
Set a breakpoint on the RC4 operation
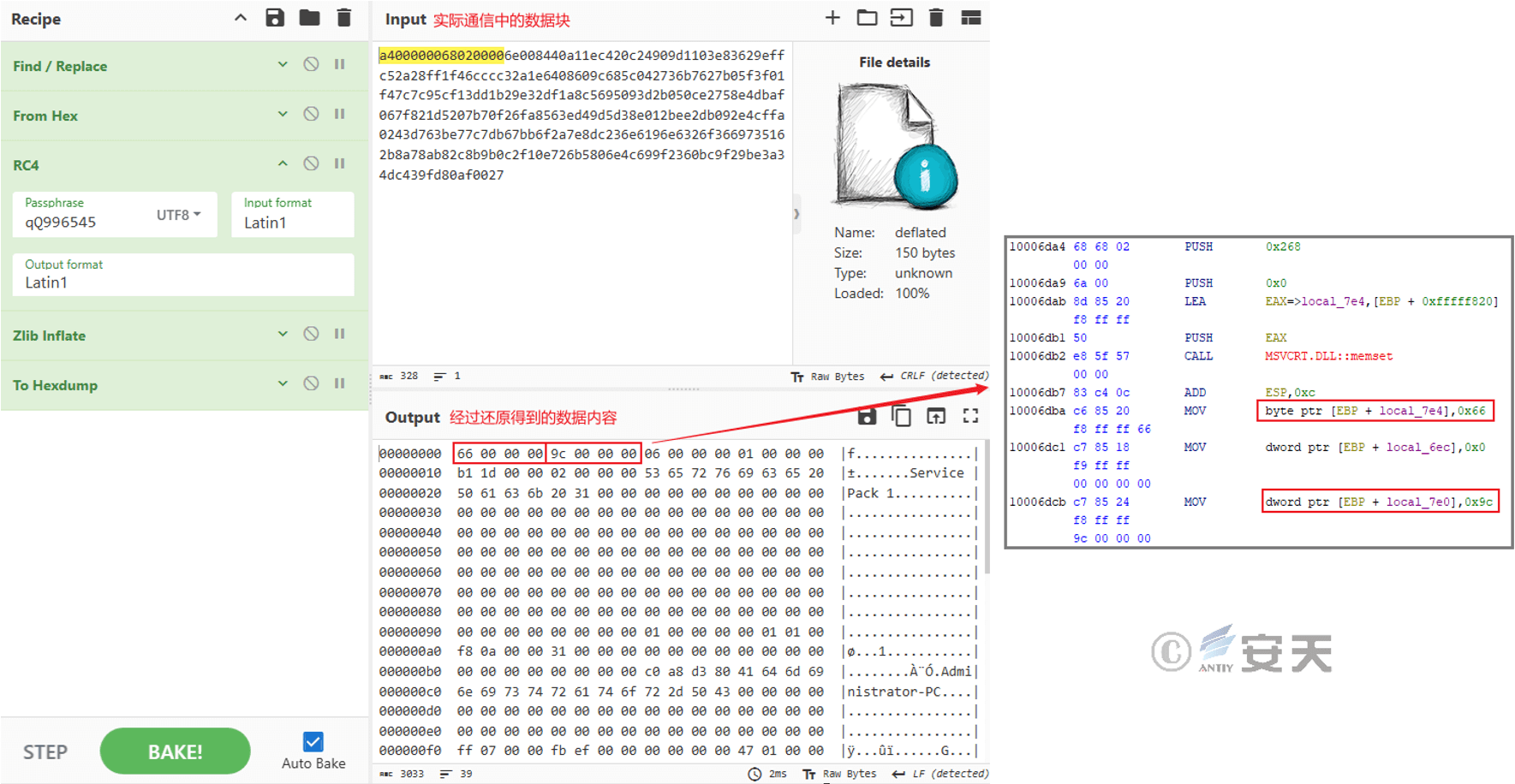(x=340, y=163)
